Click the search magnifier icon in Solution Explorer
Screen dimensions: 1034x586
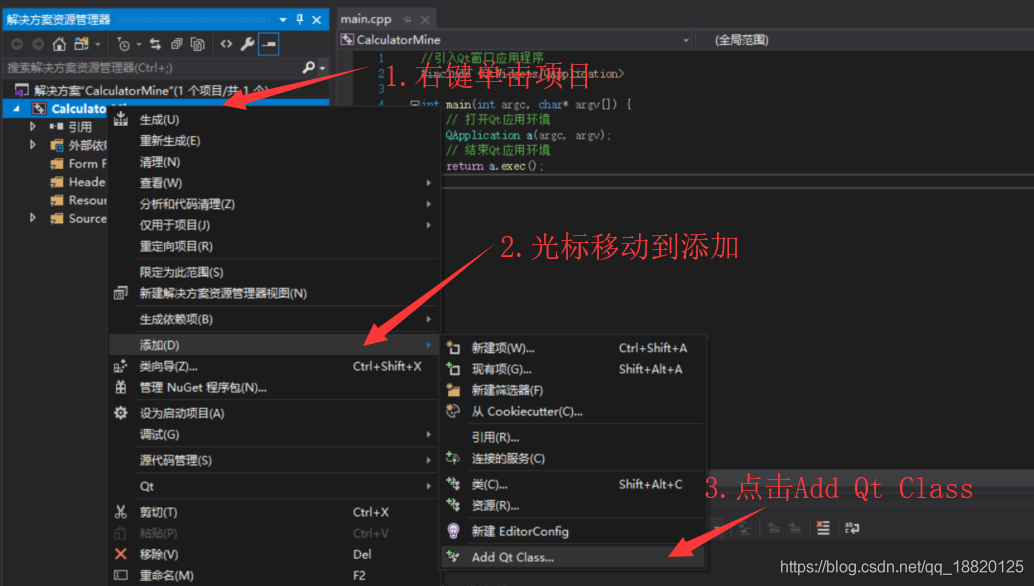pos(308,67)
